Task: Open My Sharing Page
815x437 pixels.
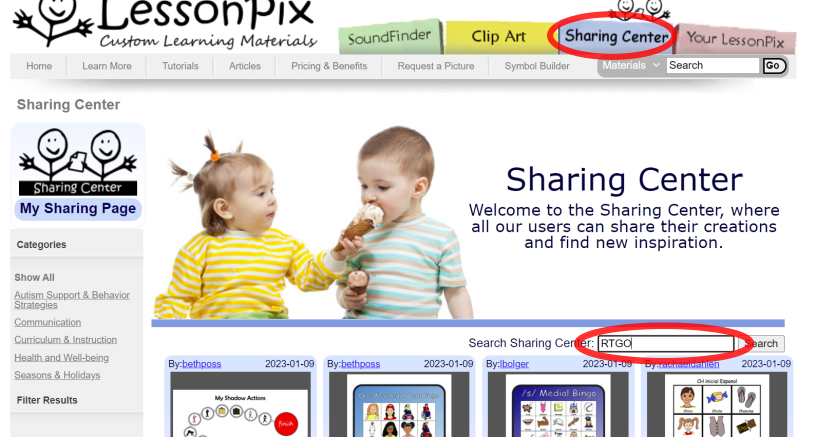Action: [x=78, y=209]
